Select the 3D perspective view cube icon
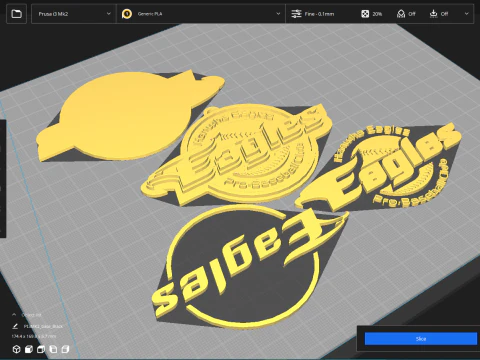 pyautogui.click(x=16, y=349)
